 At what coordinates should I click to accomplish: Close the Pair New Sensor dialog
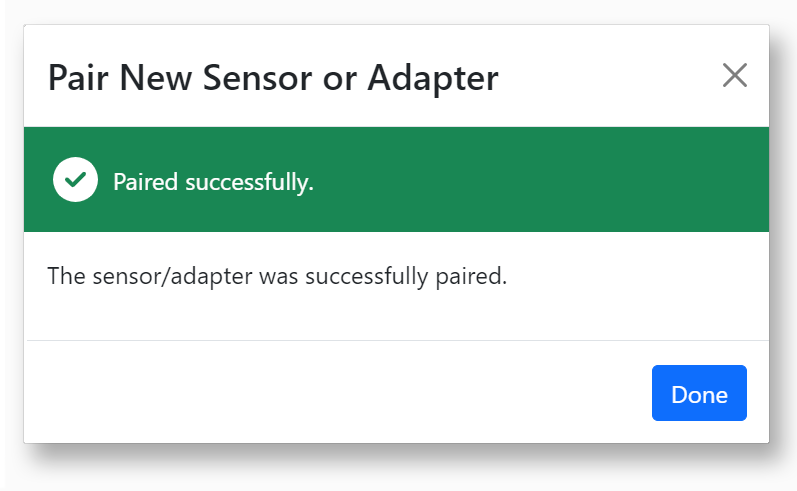(x=734, y=76)
